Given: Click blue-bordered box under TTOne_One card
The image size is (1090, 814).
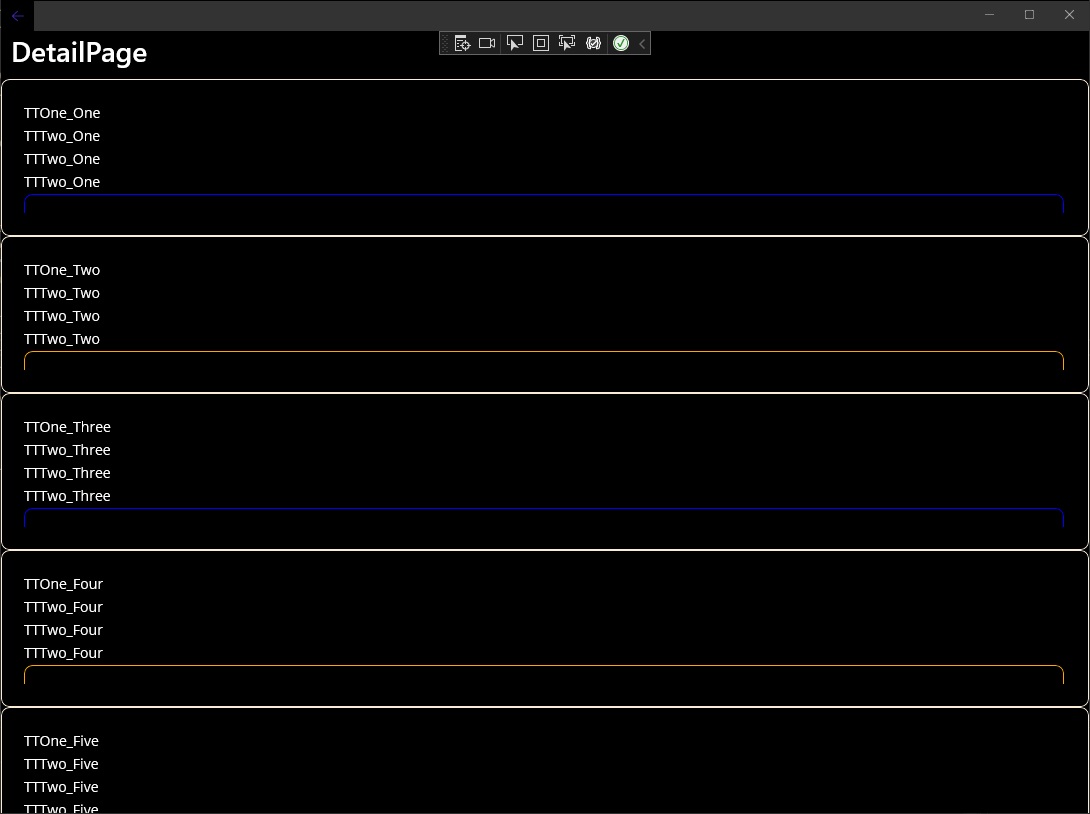Looking at the screenshot, I should point(544,204).
